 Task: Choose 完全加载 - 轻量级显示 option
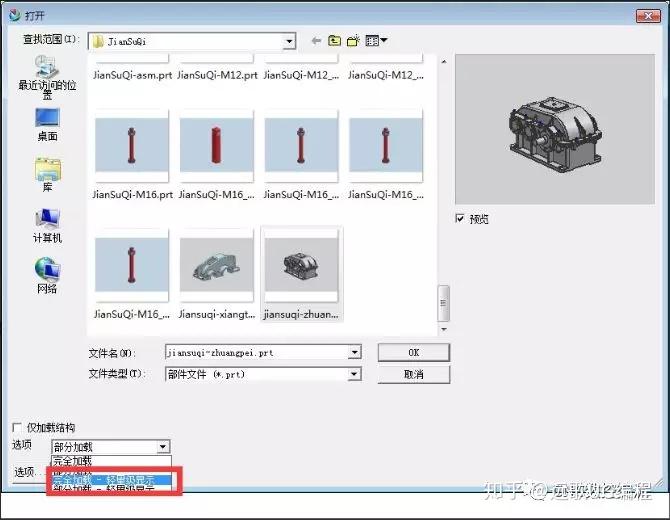coord(112,480)
